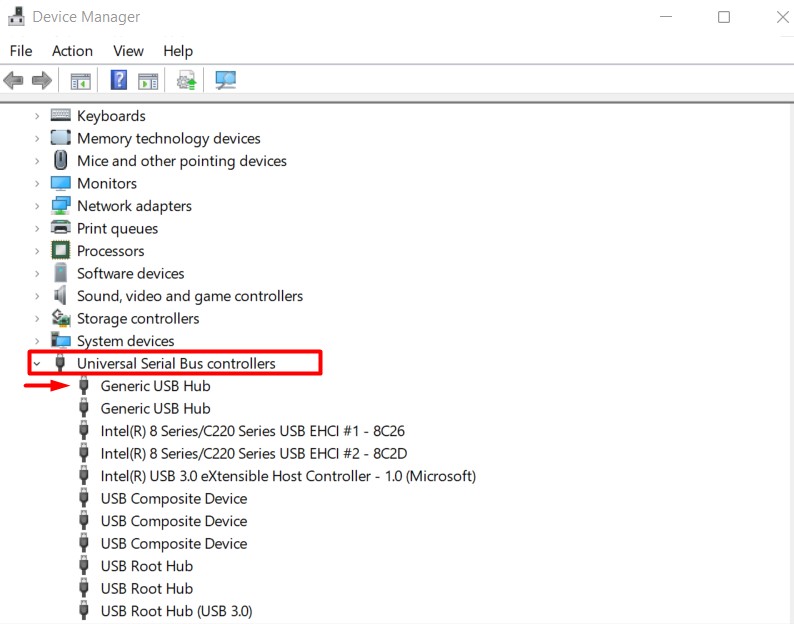Select Software devices label
The height and width of the screenshot is (624, 794).
click(131, 274)
